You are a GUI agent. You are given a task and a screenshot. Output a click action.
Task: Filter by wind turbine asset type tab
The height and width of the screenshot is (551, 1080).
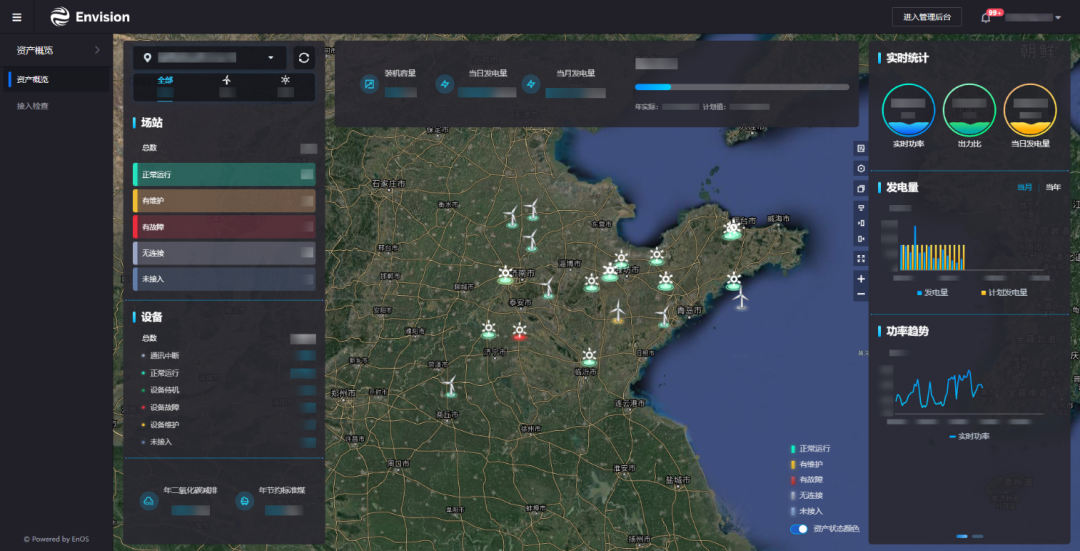click(x=226, y=80)
